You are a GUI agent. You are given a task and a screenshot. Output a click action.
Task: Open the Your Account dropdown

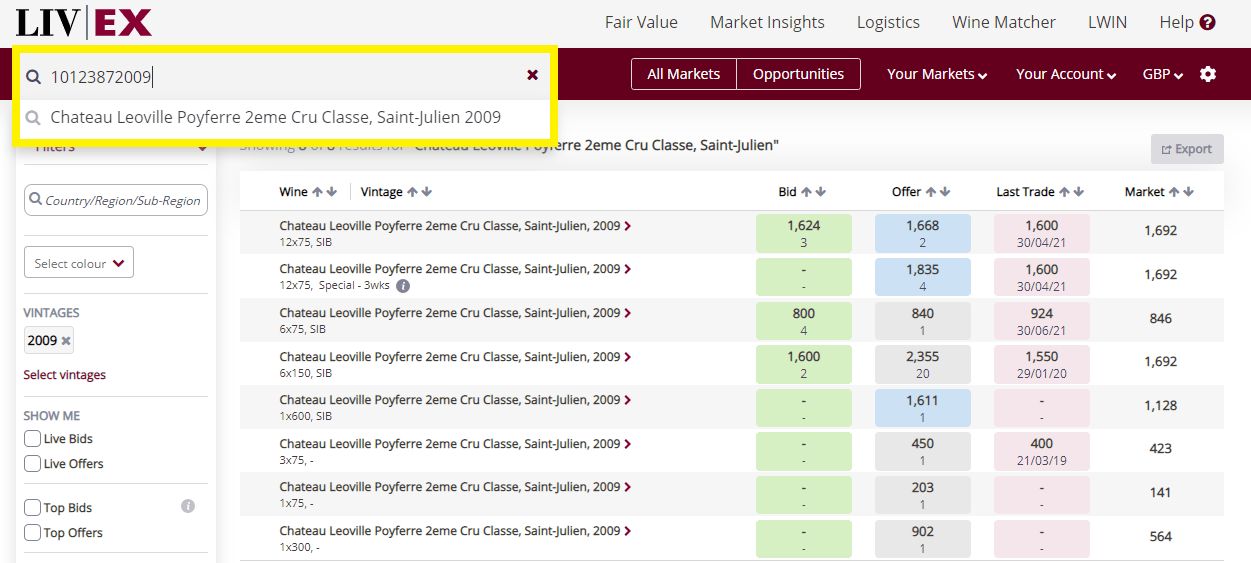(x=1066, y=74)
